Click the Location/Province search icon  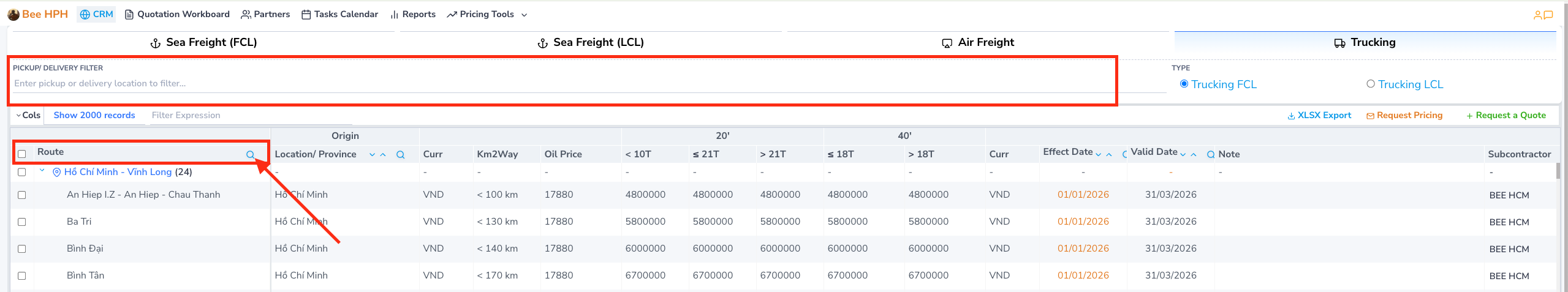(x=400, y=155)
